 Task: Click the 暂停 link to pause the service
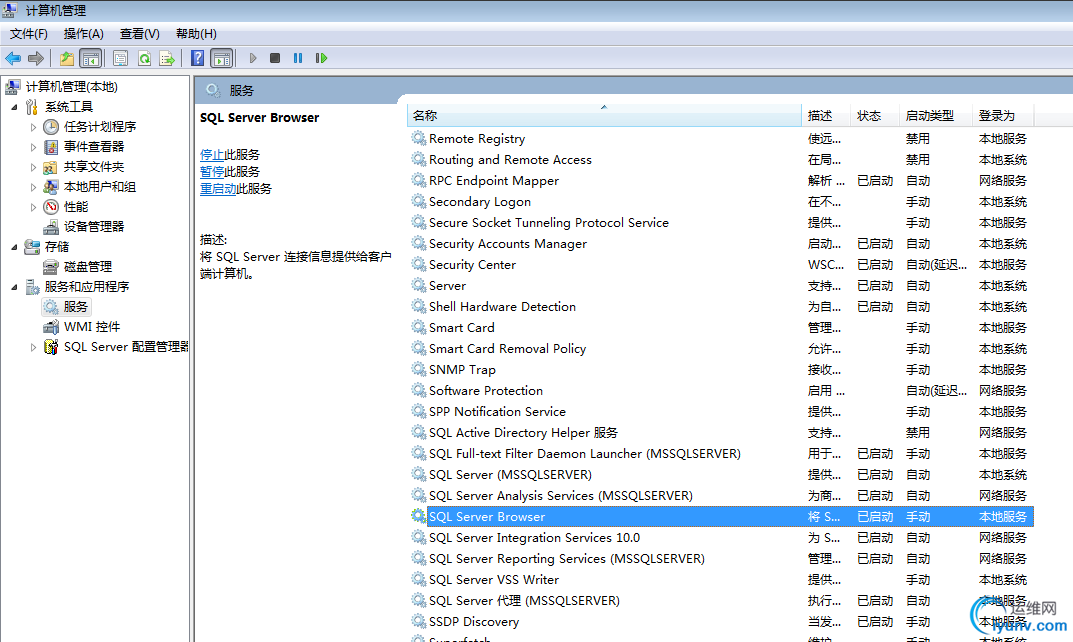[211, 172]
